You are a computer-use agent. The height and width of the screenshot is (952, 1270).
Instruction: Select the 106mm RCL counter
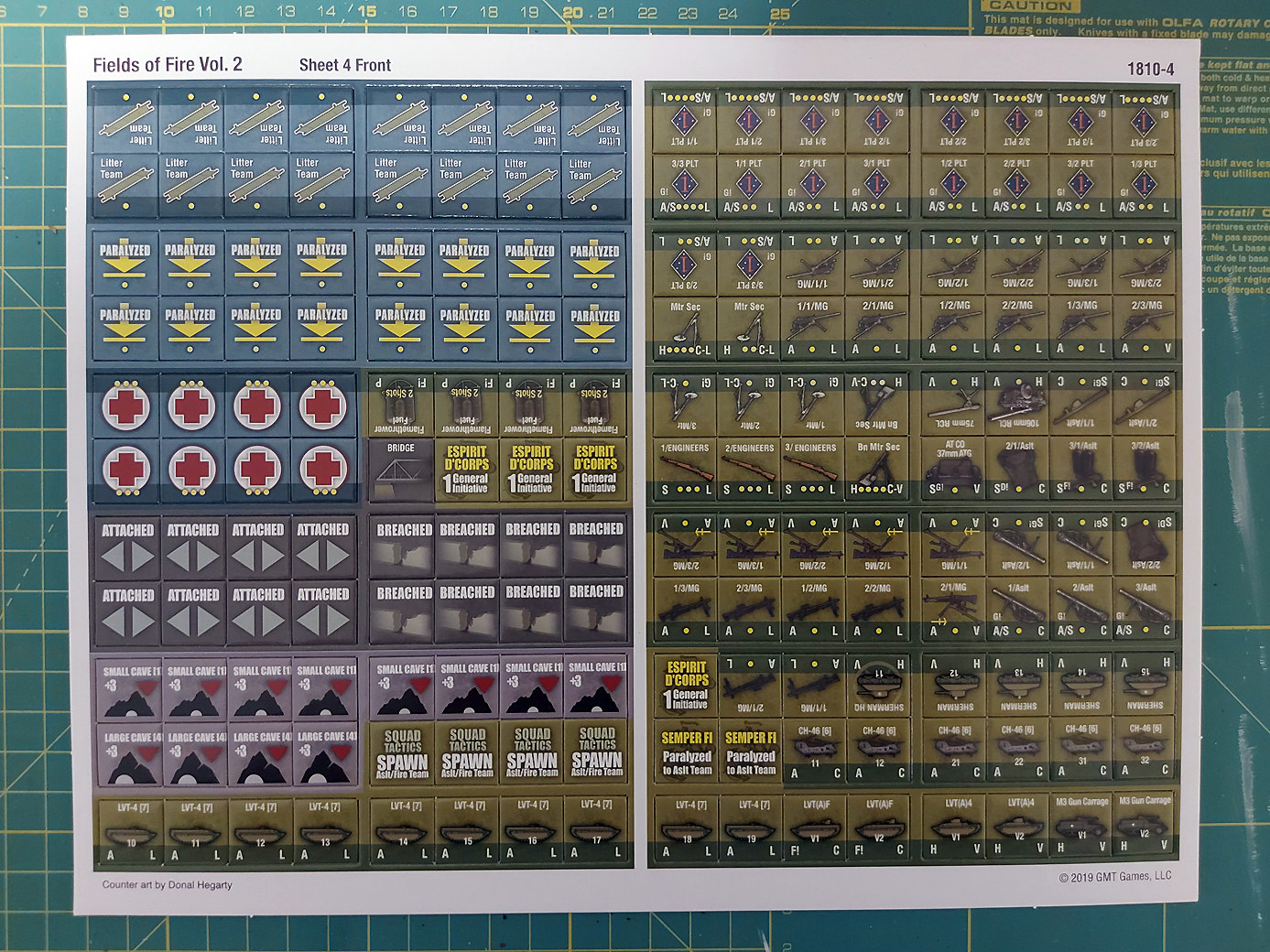point(1019,404)
